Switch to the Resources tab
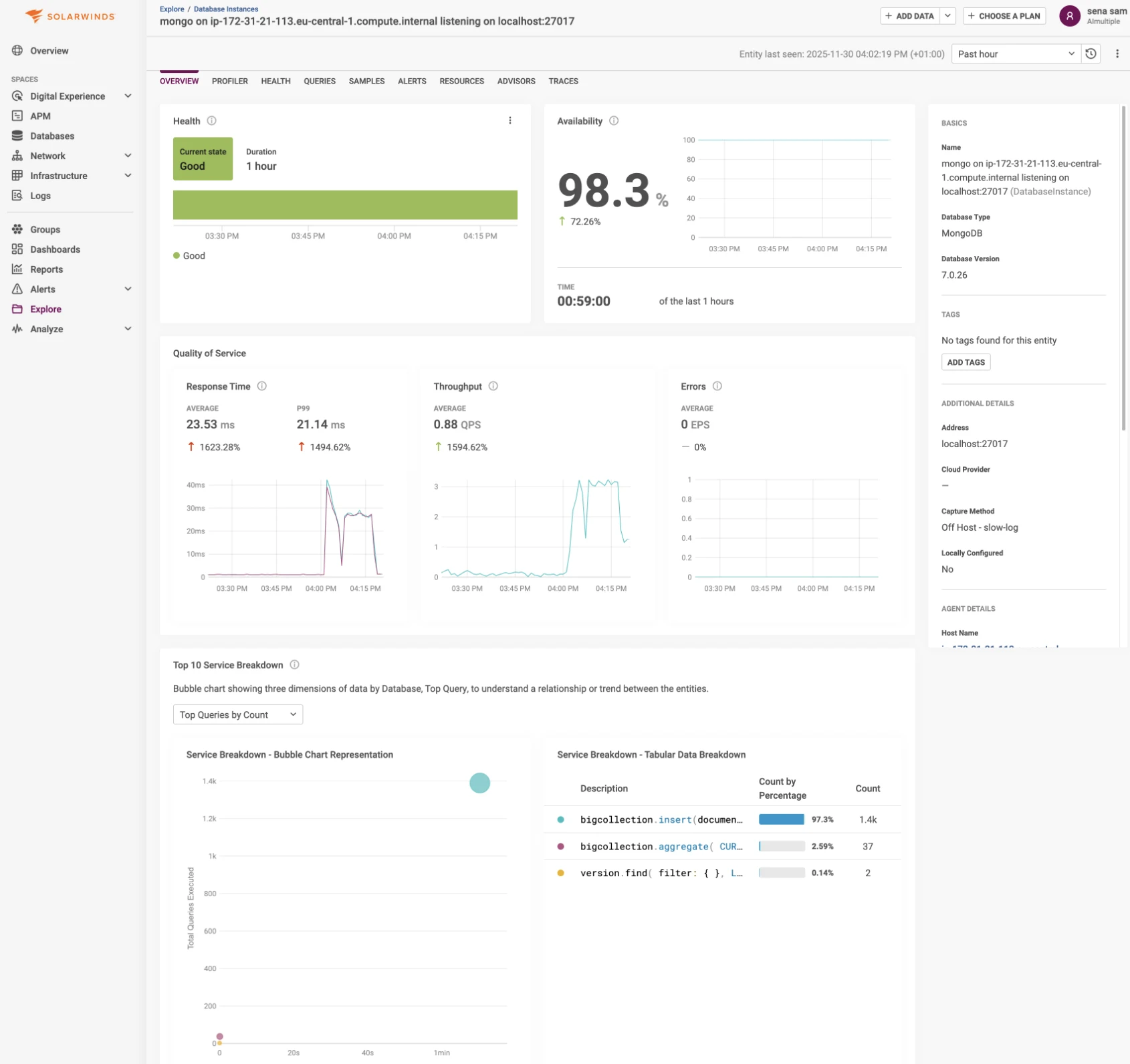 tap(461, 81)
